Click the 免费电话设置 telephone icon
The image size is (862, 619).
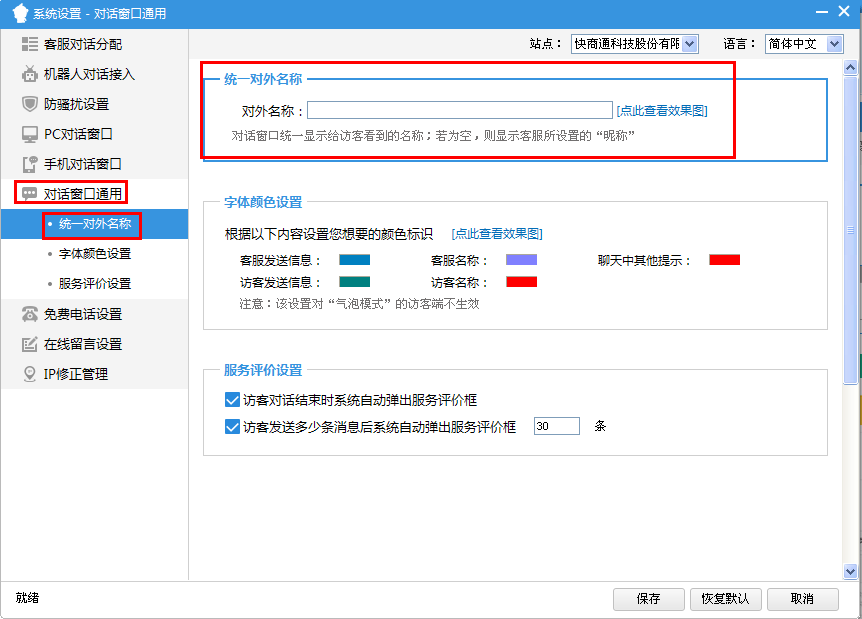[x=30, y=314]
